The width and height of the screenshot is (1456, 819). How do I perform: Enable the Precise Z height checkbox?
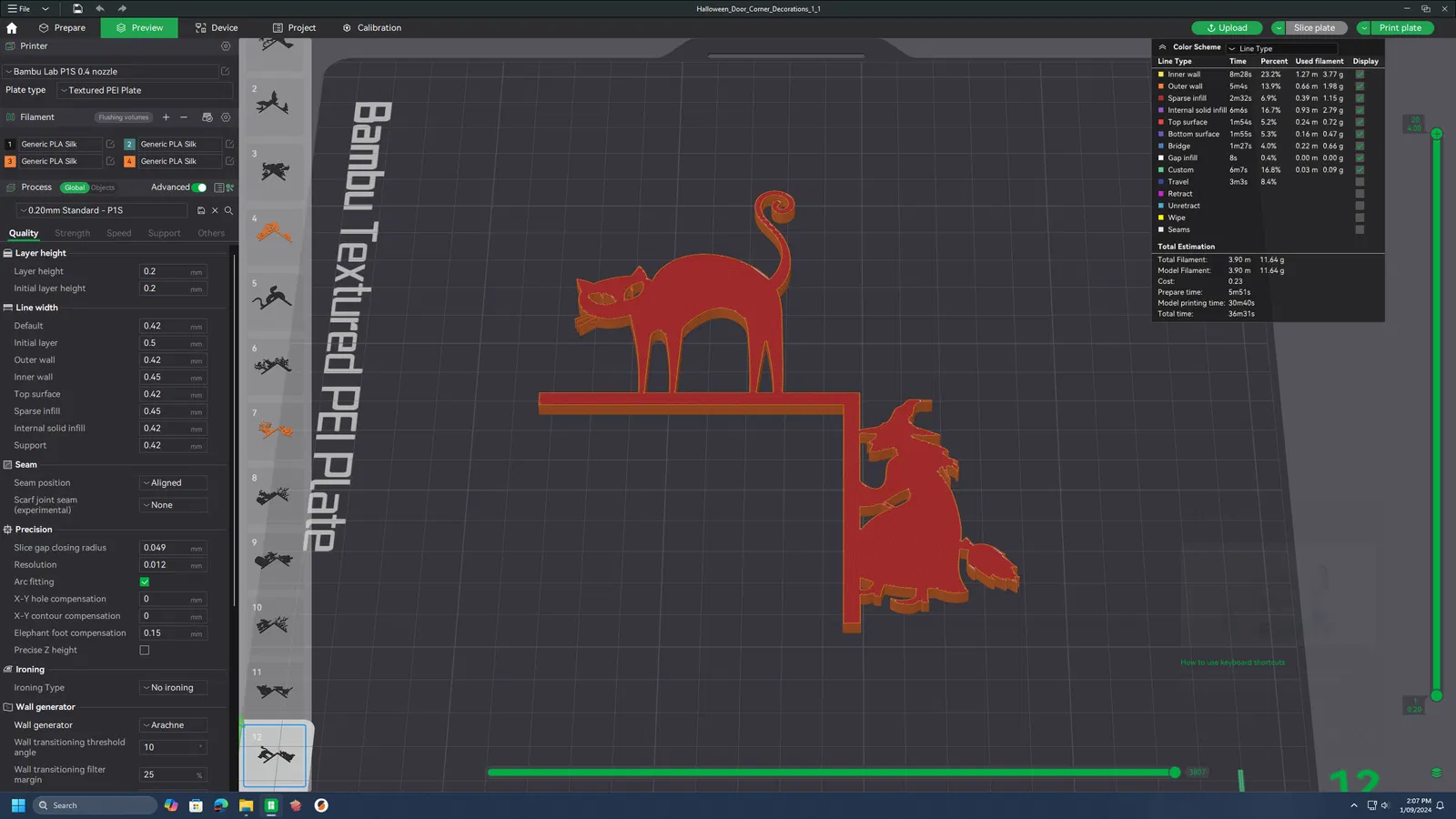coord(145,651)
